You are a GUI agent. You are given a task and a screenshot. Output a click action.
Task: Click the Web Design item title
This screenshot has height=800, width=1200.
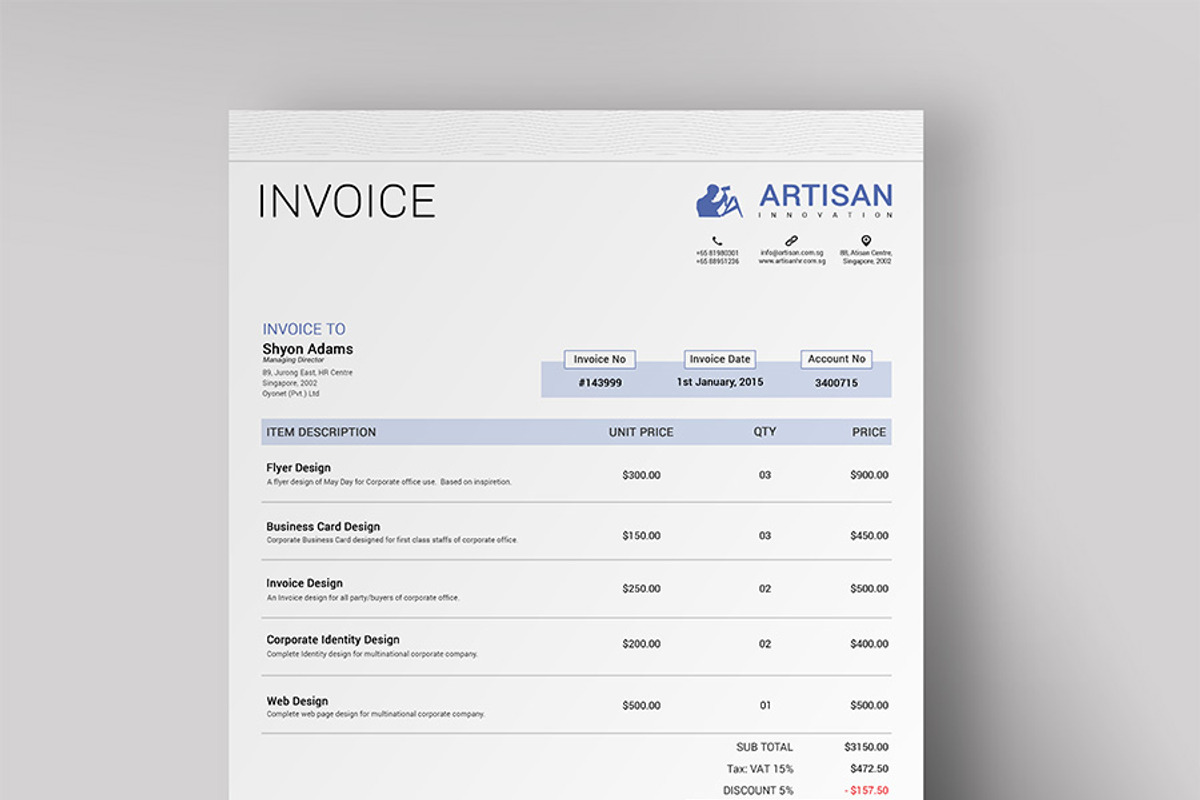pyautogui.click(x=297, y=701)
